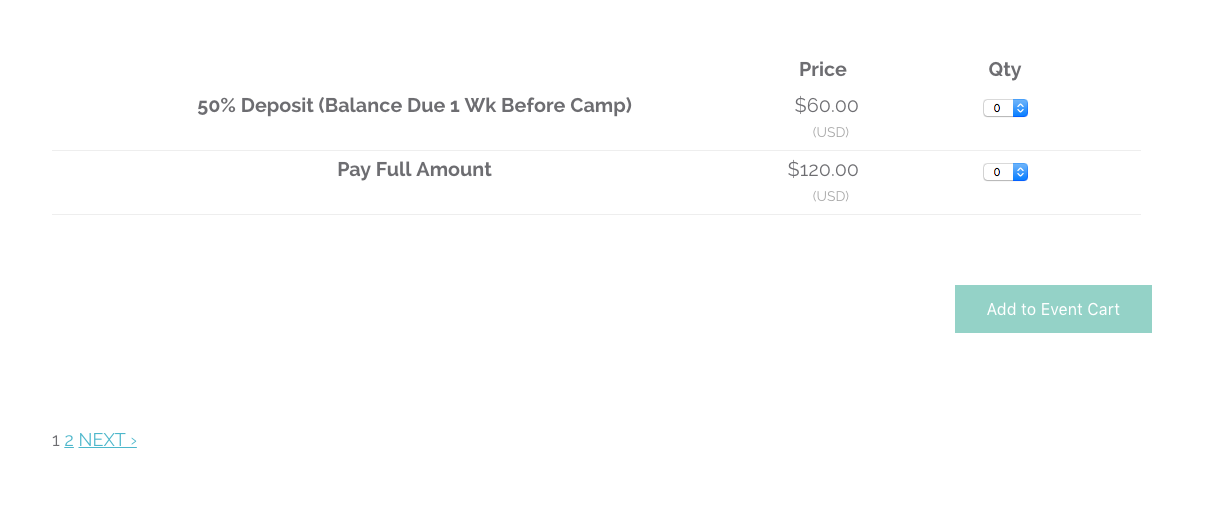Go to page 2 of the listing
The image size is (1217, 509).
(x=69, y=440)
